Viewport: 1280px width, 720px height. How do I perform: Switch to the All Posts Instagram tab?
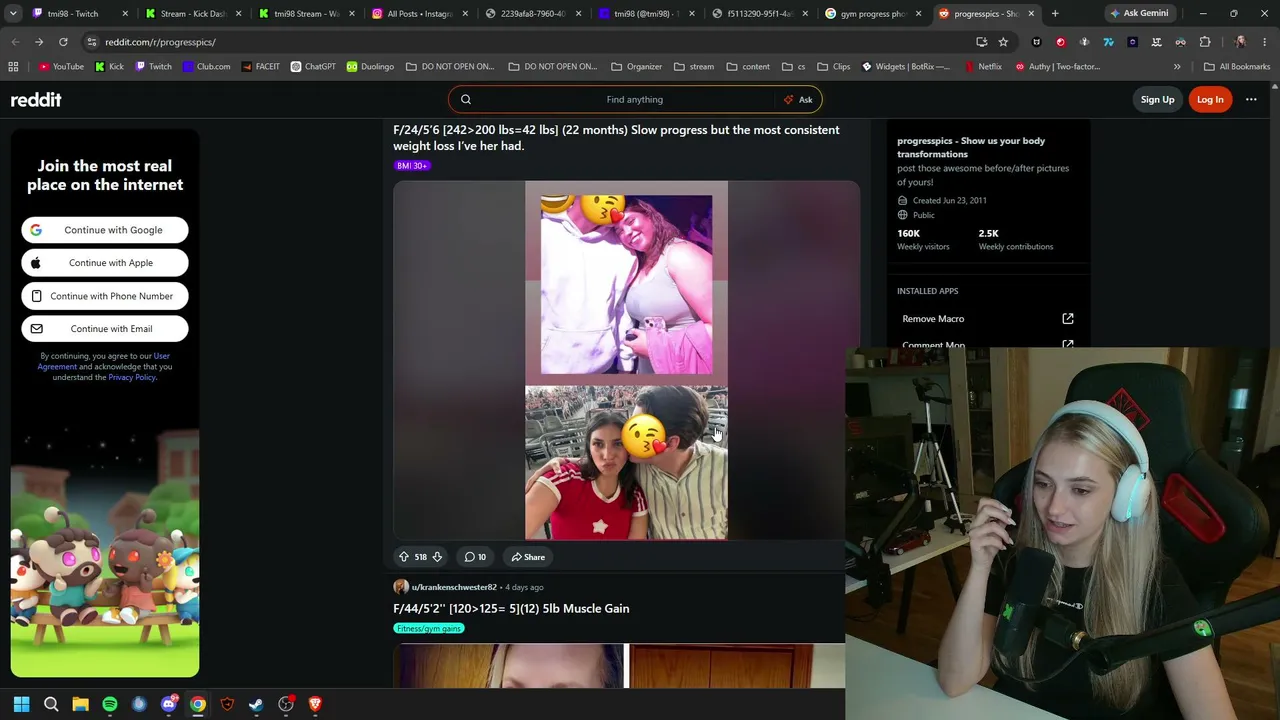point(420,14)
